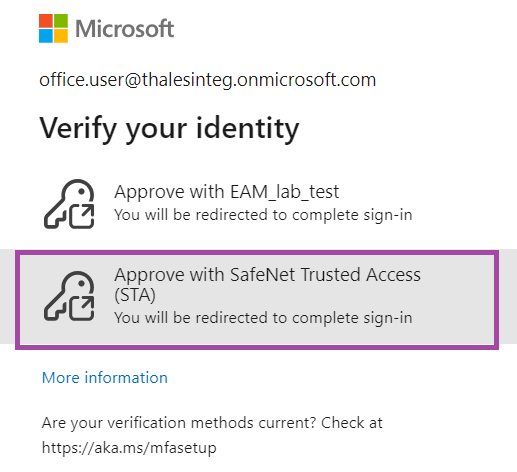
Task: Click redirect notice under EAM_lab_test
Action: [x=263, y=215]
